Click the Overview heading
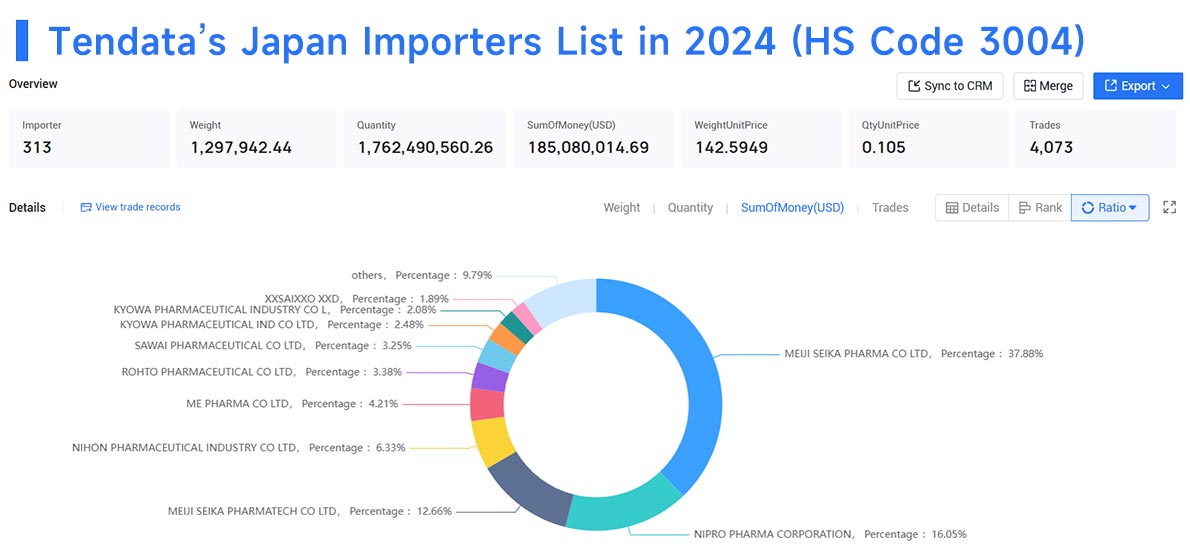The width and height of the screenshot is (1190, 554). pyautogui.click(x=33, y=83)
